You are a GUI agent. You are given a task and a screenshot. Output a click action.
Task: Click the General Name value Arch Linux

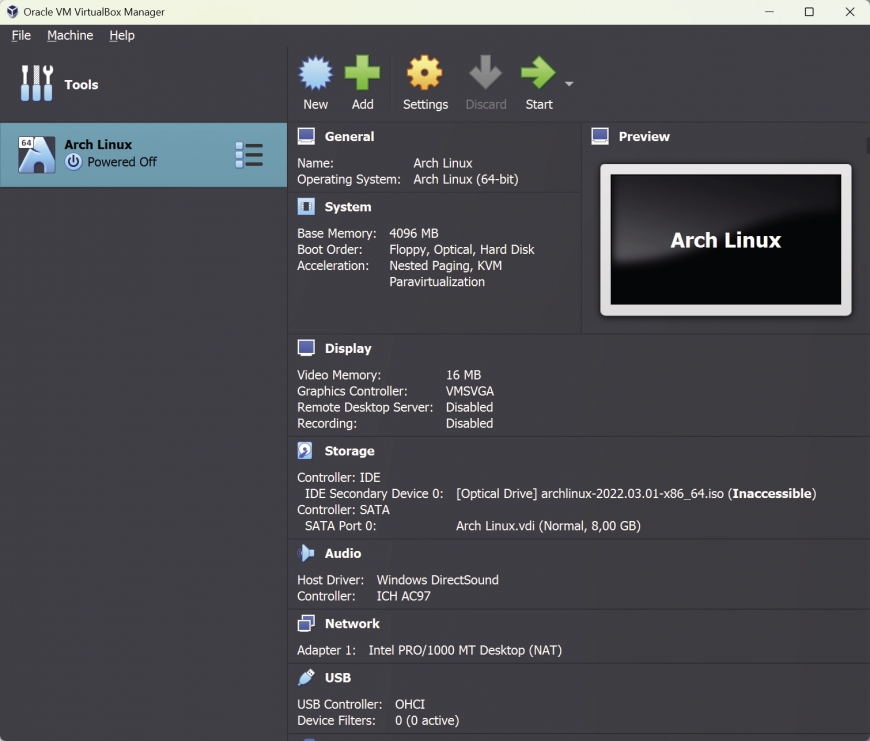pos(443,163)
